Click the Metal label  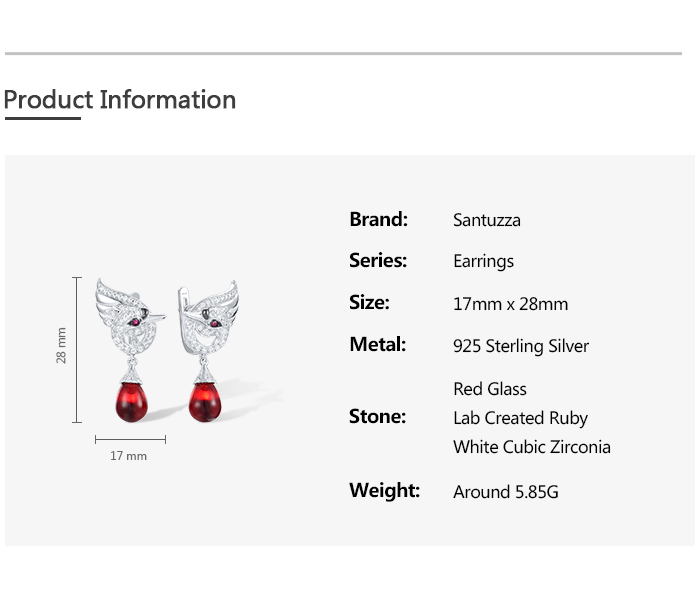pos(377,344)
